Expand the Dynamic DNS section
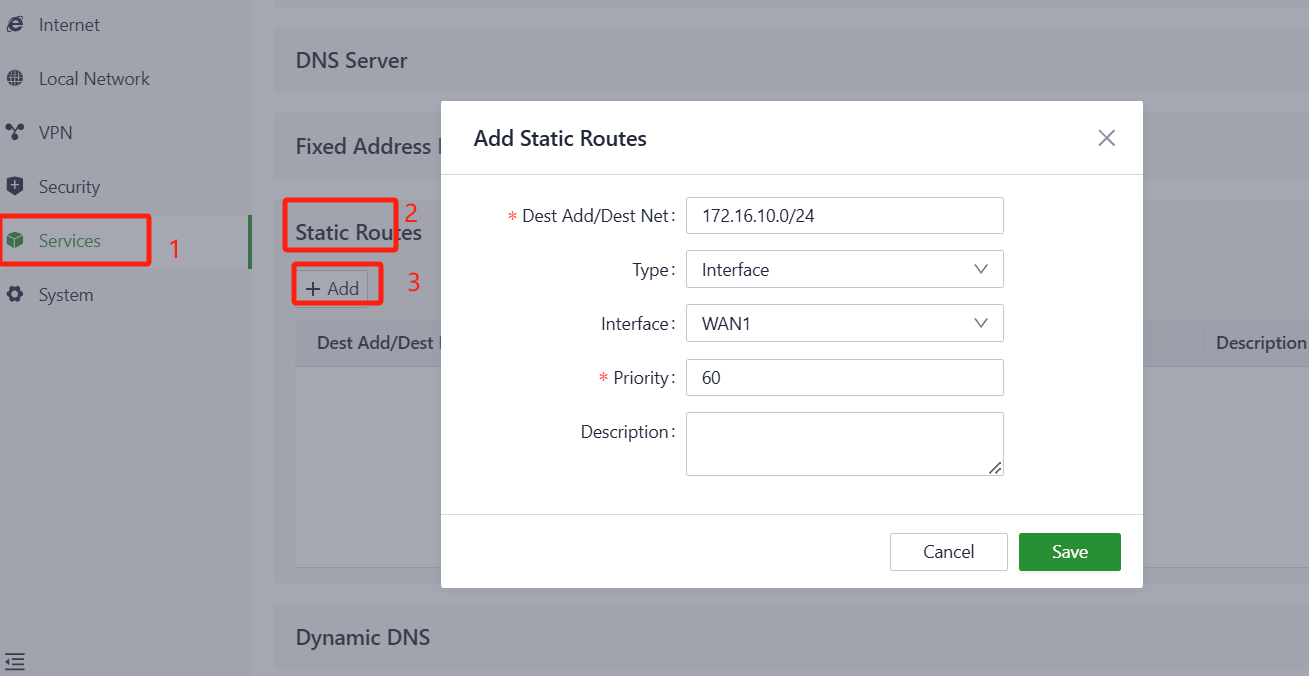Image resolution: width=1309 pixels, height=676 pixels. (363, 637)
